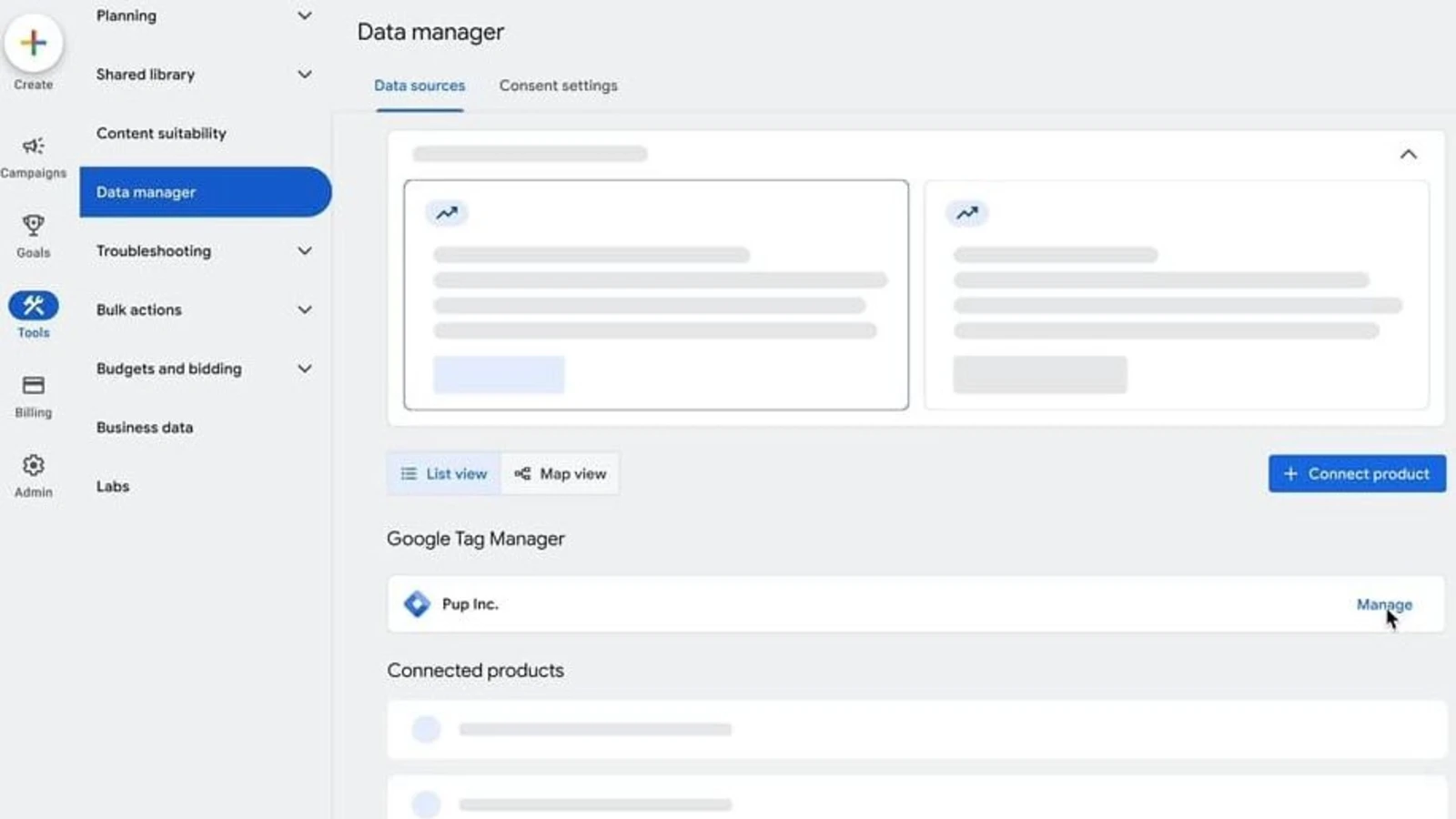Expand the Bulk actions chevron

305,310
